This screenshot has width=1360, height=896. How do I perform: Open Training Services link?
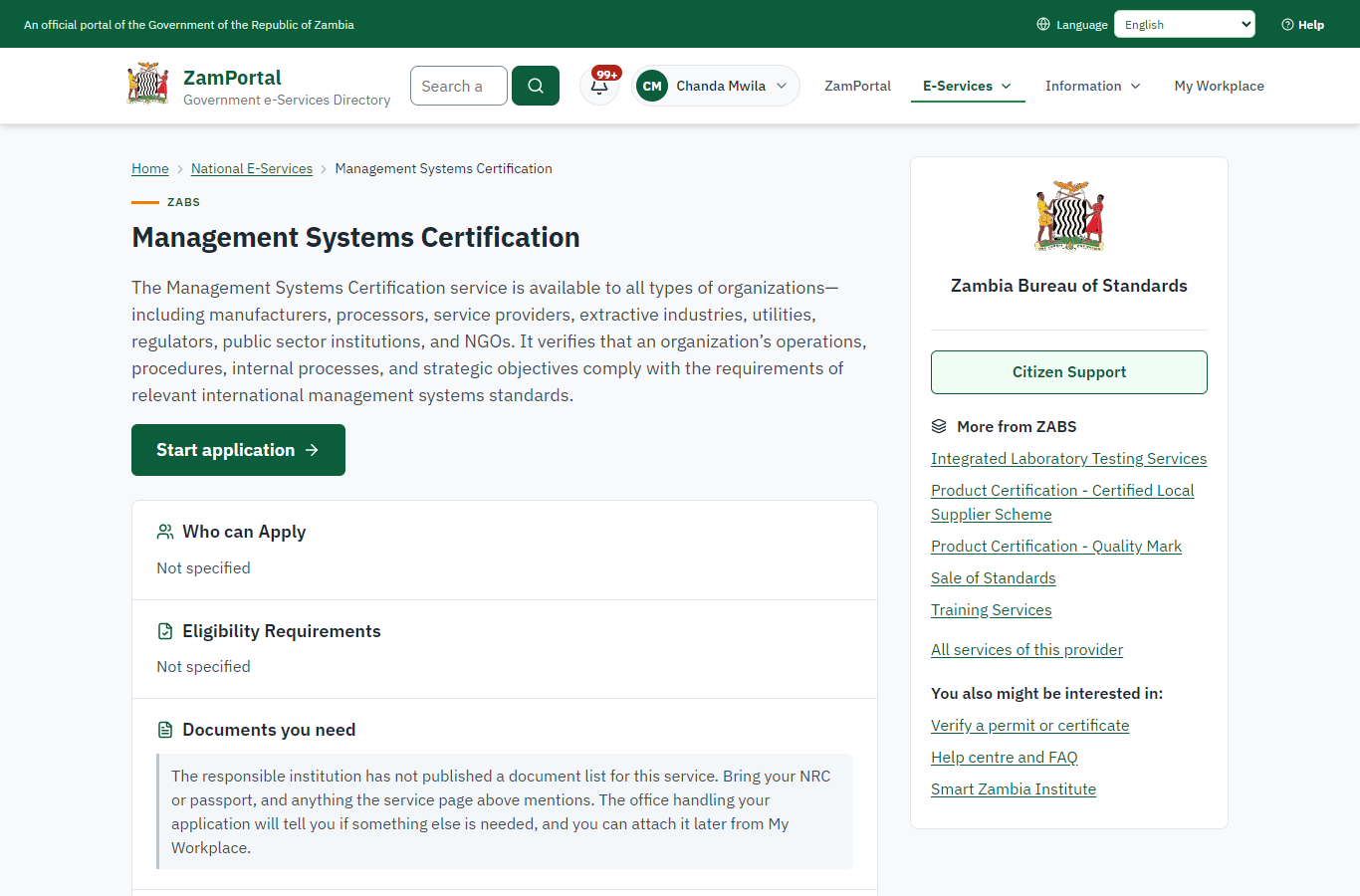point(992,610)
